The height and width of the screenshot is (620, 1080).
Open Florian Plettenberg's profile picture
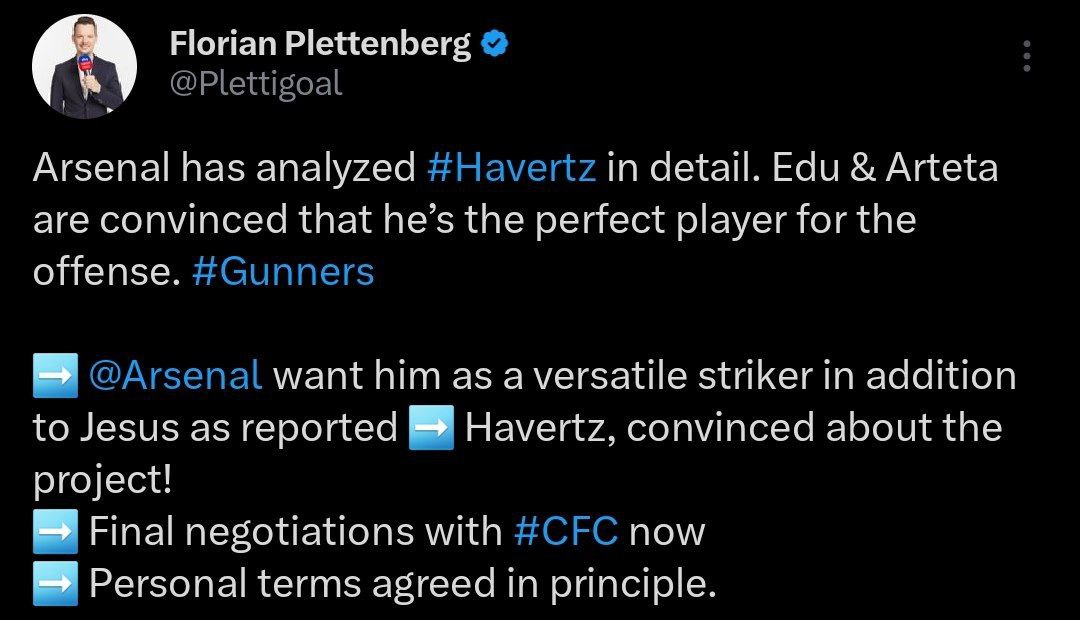click(84, 67)
